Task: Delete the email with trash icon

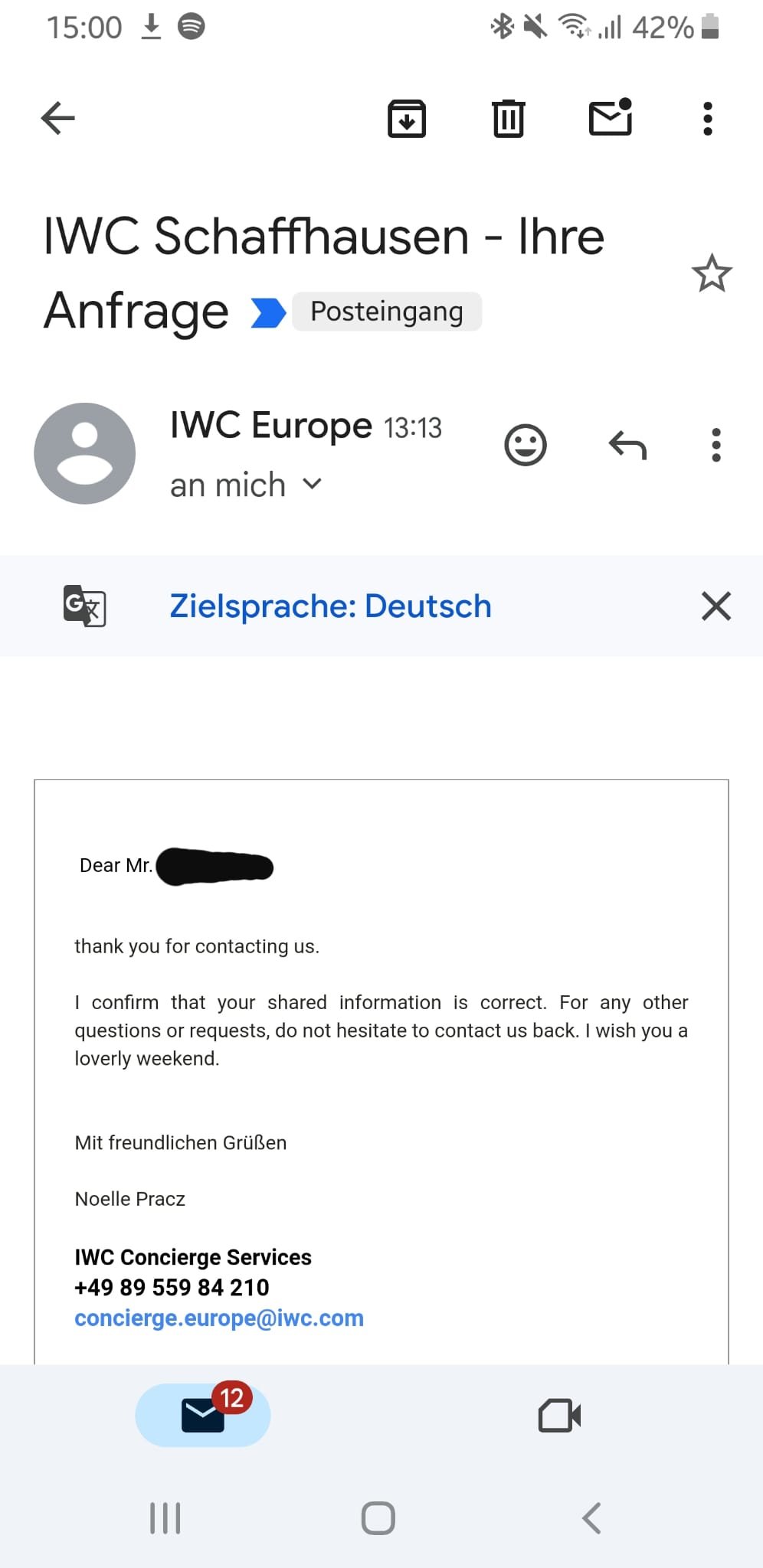Action: click(508, 119)
